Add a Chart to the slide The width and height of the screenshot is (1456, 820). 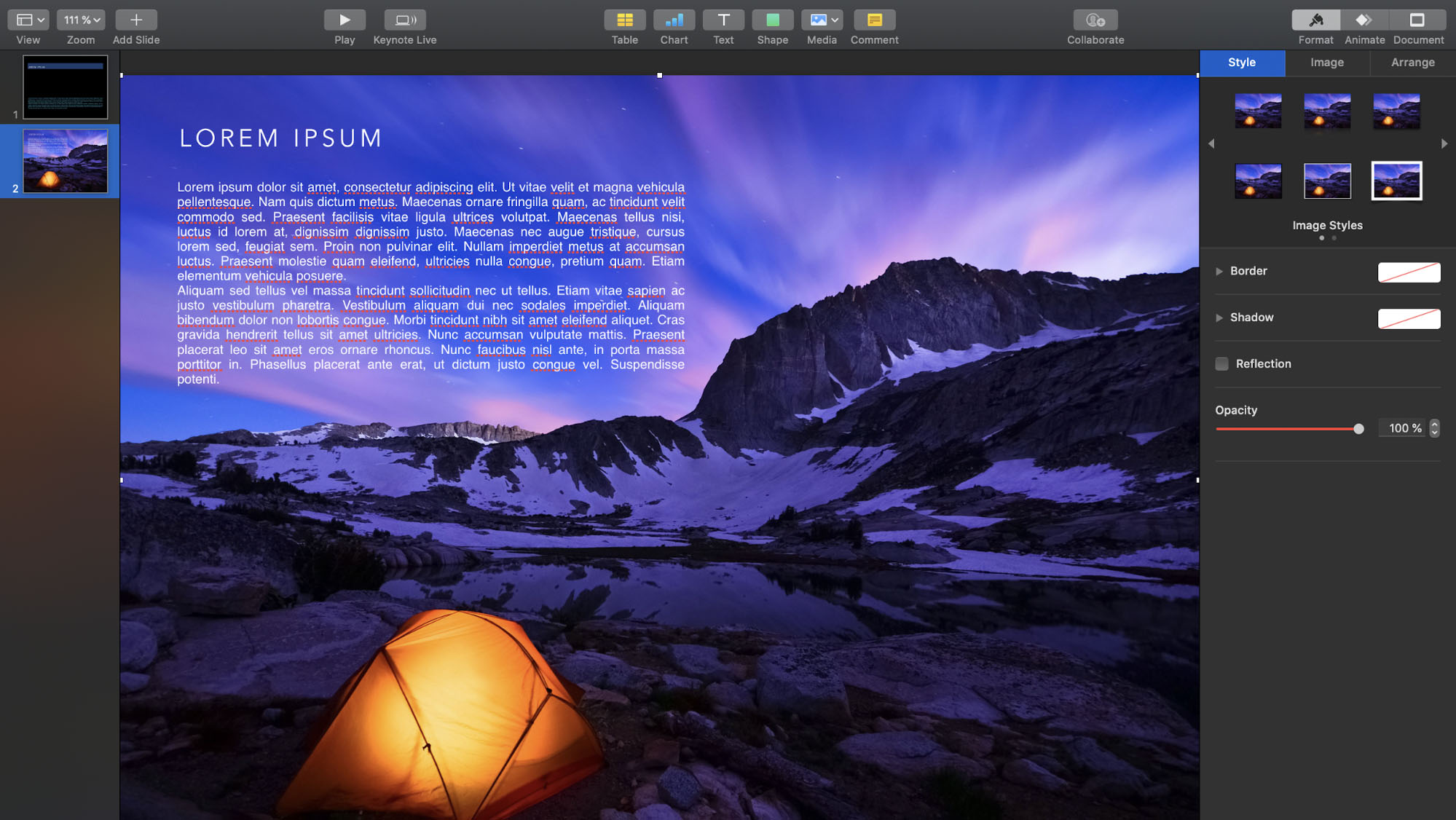click(674, 20)
